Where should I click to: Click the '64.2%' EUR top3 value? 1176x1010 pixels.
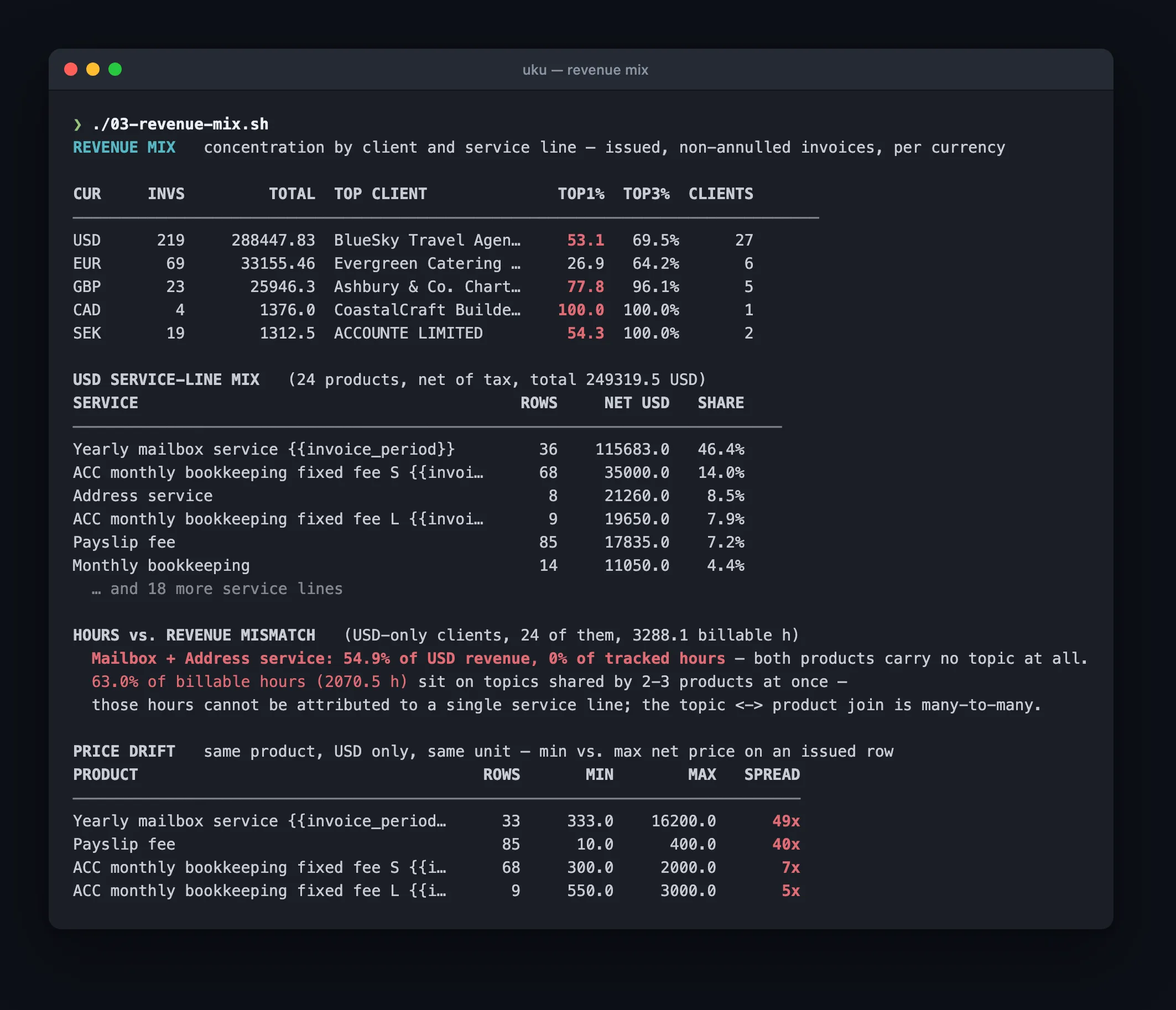click(655, 264)
